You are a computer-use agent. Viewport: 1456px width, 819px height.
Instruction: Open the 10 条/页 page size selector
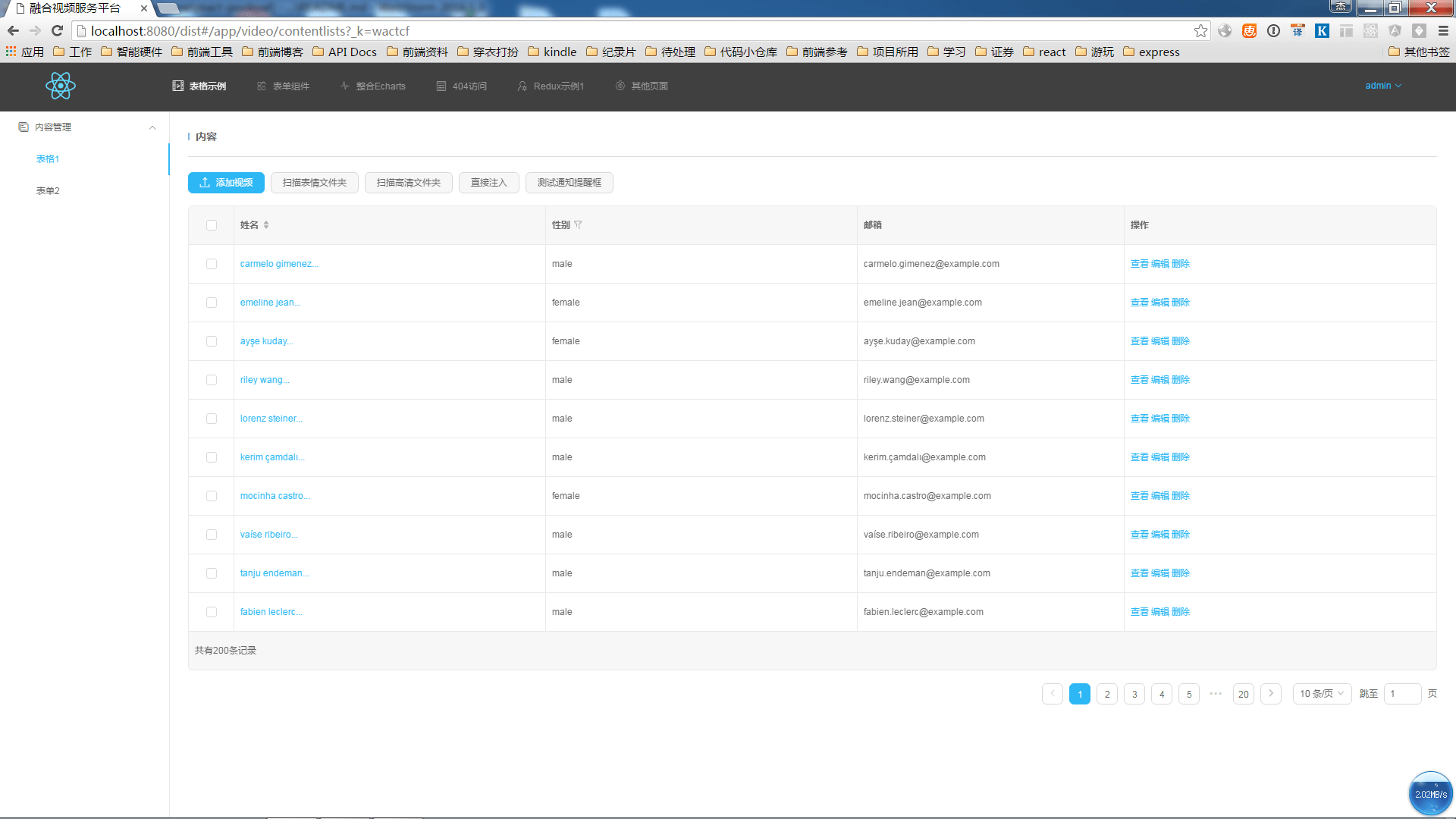(x=1321, y=694)
